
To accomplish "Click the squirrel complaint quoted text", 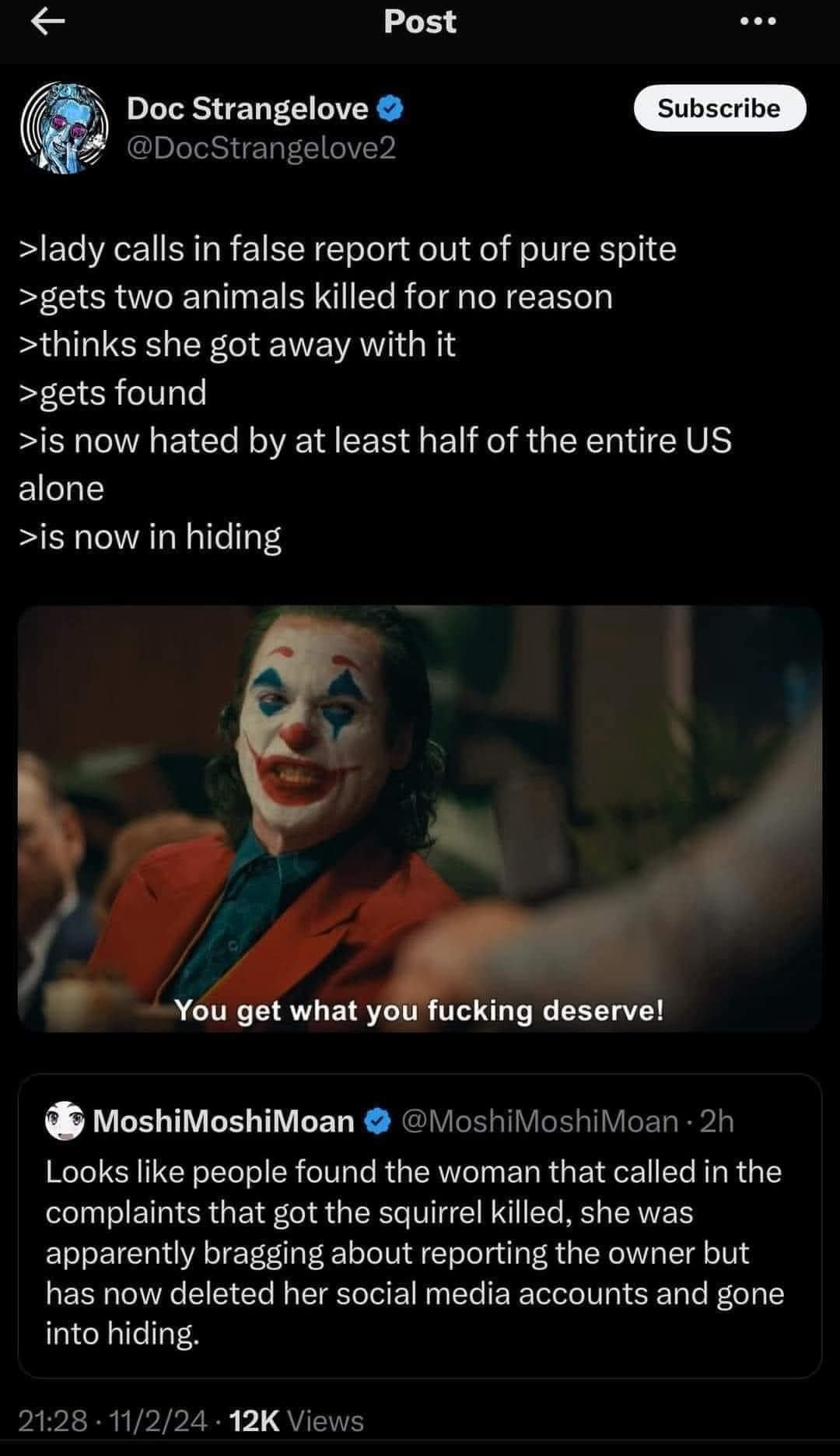I will (415, 1253).
